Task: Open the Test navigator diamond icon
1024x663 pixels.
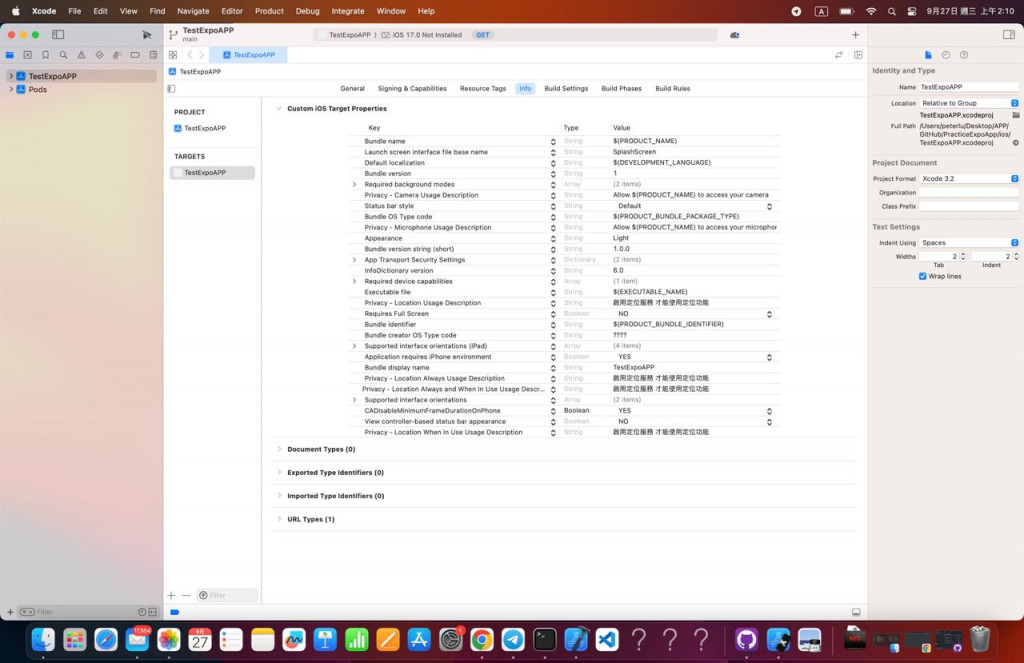Action: pyautogui.click(x=99, y=55)
